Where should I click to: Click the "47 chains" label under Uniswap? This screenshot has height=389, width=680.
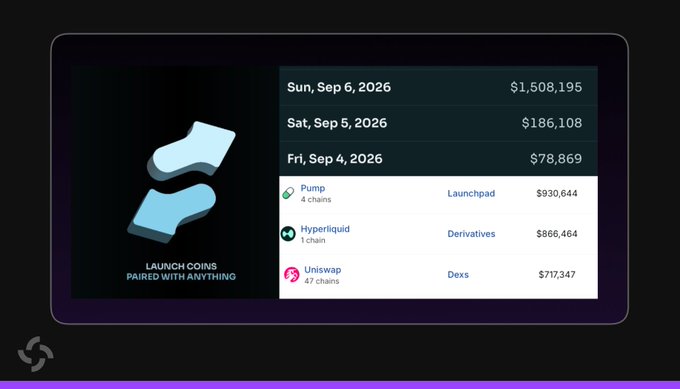321,281
